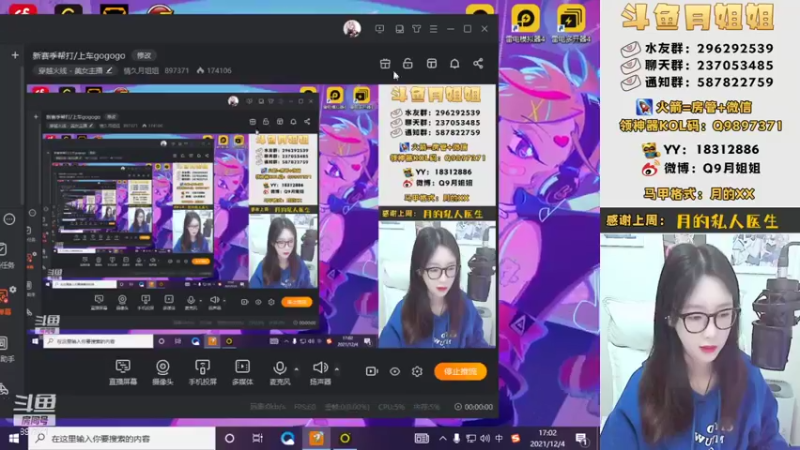The image size is (800, 450).
Task: Open the highlighted red sidebar tool
Action: (4, 303)
